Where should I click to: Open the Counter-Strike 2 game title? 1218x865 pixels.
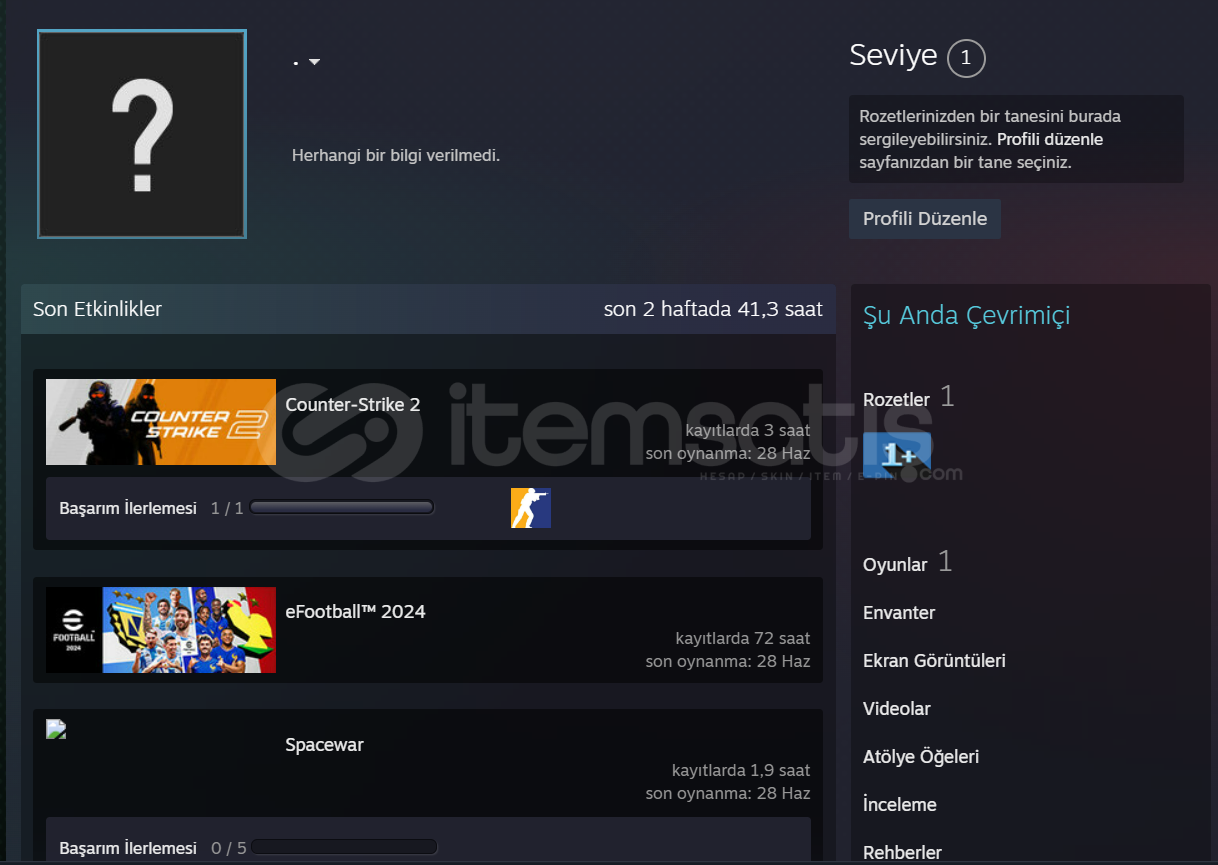[353, 405]
